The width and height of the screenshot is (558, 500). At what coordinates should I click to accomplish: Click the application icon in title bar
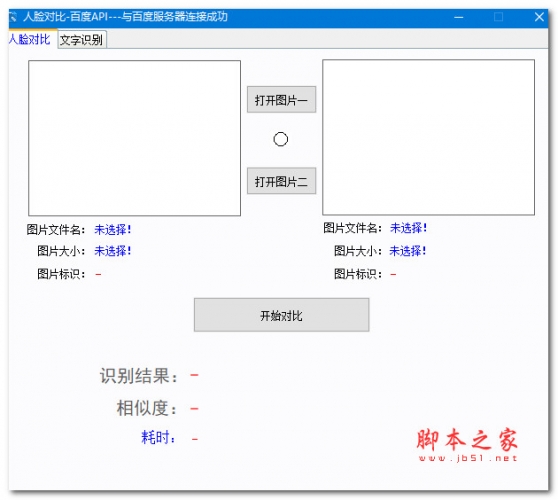tap(13, 17)
